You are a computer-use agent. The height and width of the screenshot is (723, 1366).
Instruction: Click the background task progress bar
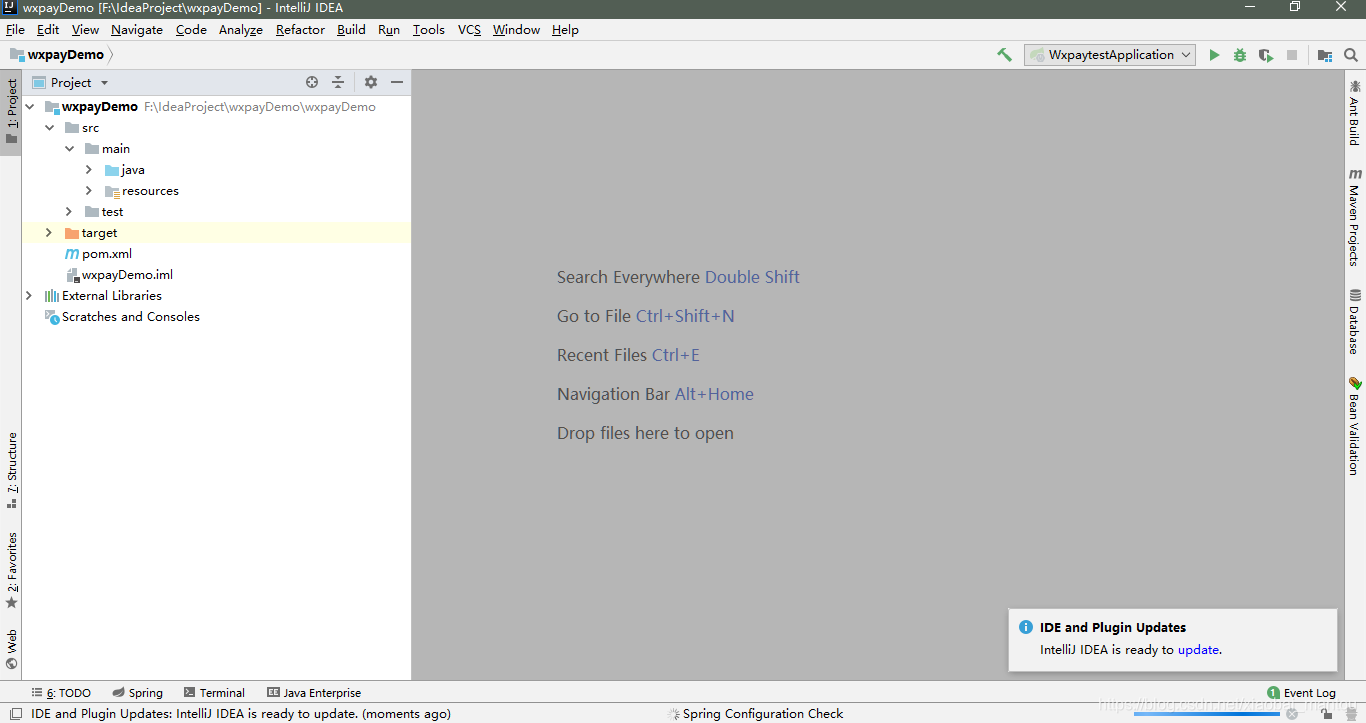[x=1206, y=714]
